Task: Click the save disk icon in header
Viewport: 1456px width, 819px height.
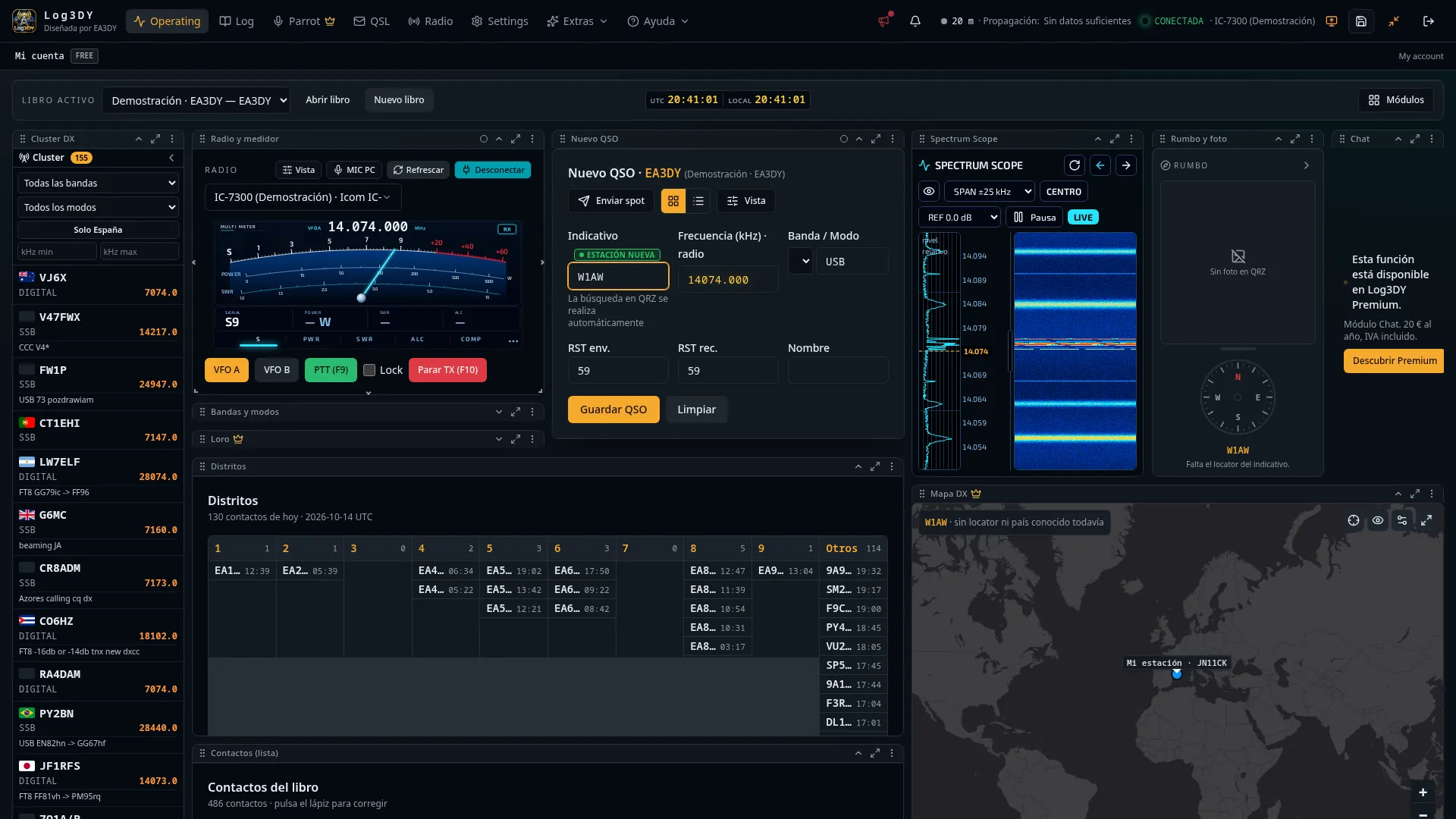Action: (1361, 21)
